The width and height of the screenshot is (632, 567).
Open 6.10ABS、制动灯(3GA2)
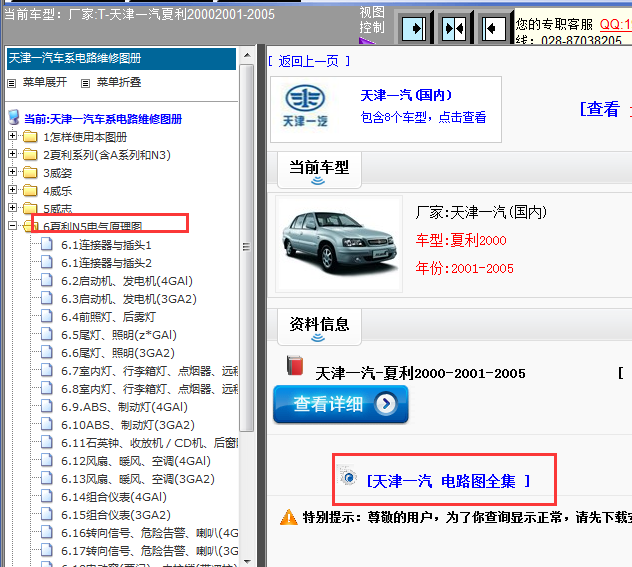[128, 425]
